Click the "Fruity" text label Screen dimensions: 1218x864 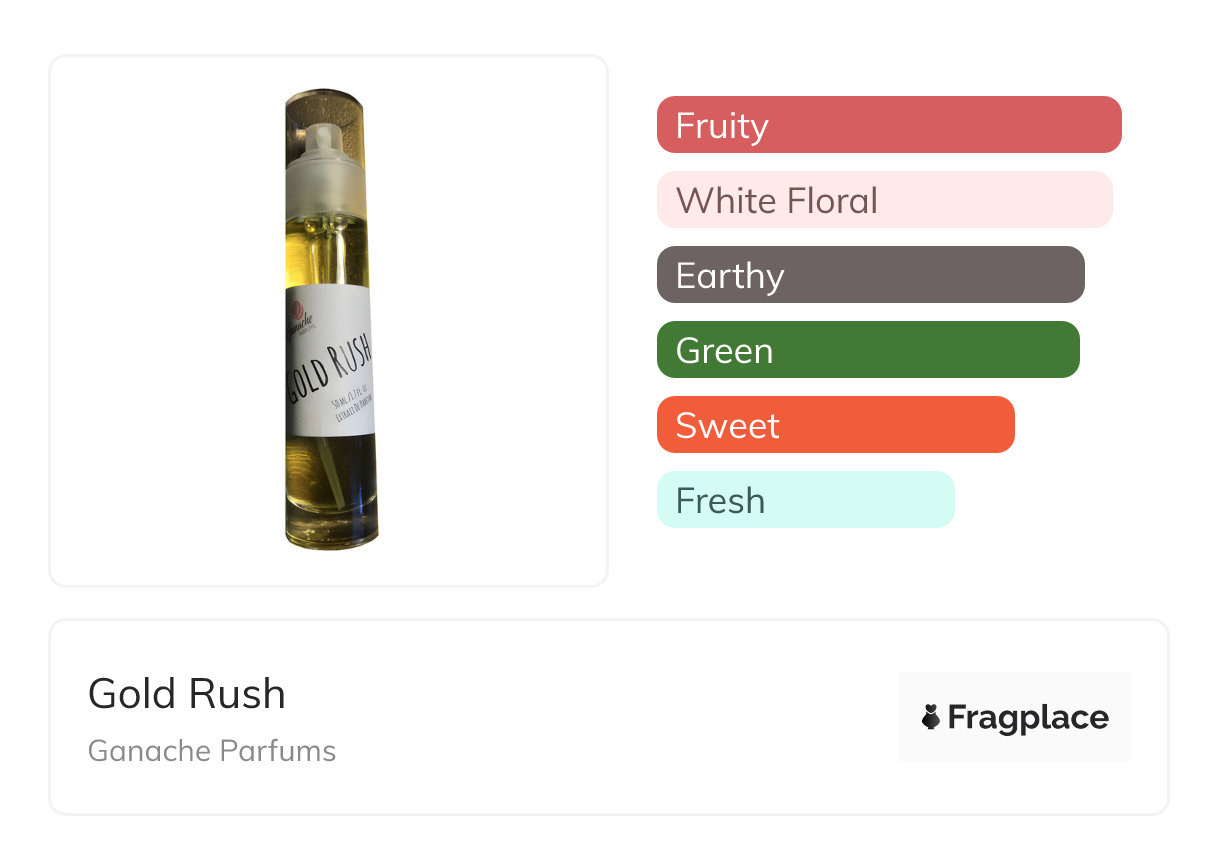(722, 126)
